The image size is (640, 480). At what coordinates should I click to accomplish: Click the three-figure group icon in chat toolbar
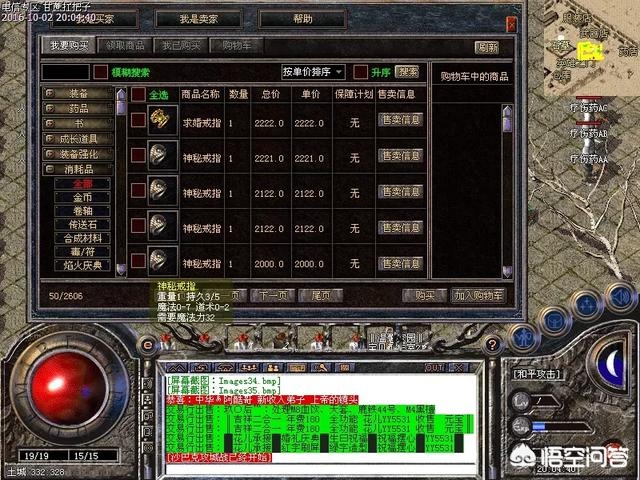(x=248, y=368)
